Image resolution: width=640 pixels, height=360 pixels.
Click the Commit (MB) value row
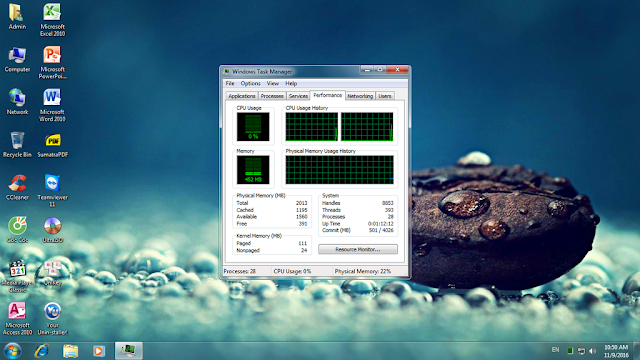coord(358,230)
